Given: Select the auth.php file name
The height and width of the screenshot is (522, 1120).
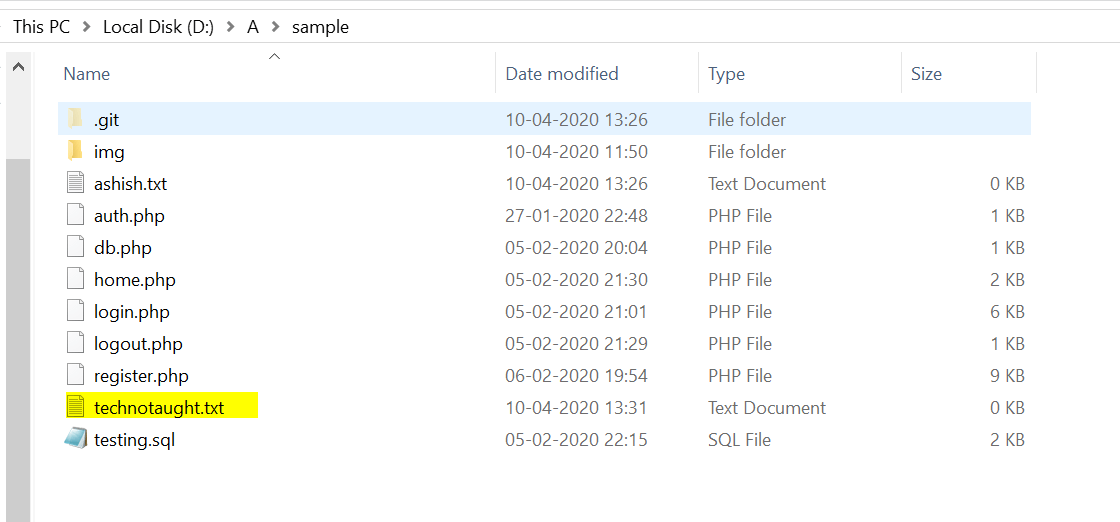Looking at the screenshot, I should coord(129,216).
